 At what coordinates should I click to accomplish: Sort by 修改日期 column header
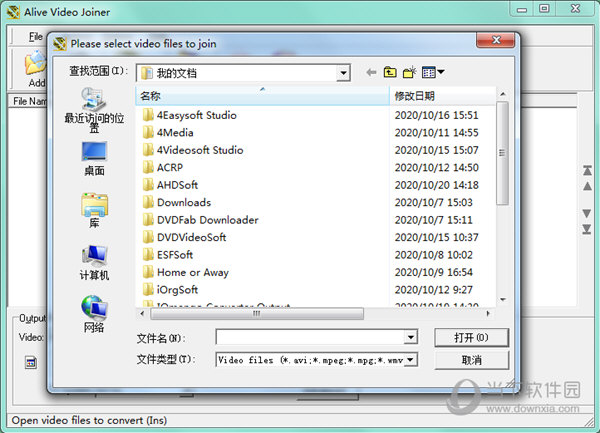pos(442,96)
